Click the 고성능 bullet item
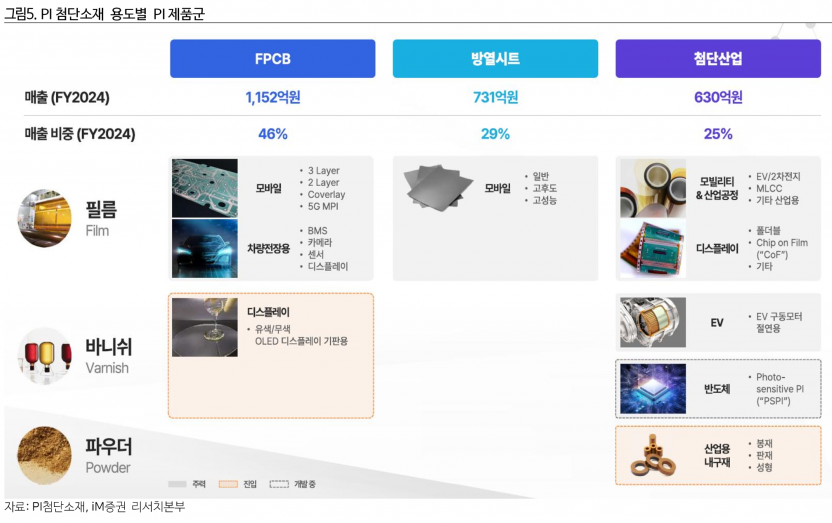 pos(545,200)
